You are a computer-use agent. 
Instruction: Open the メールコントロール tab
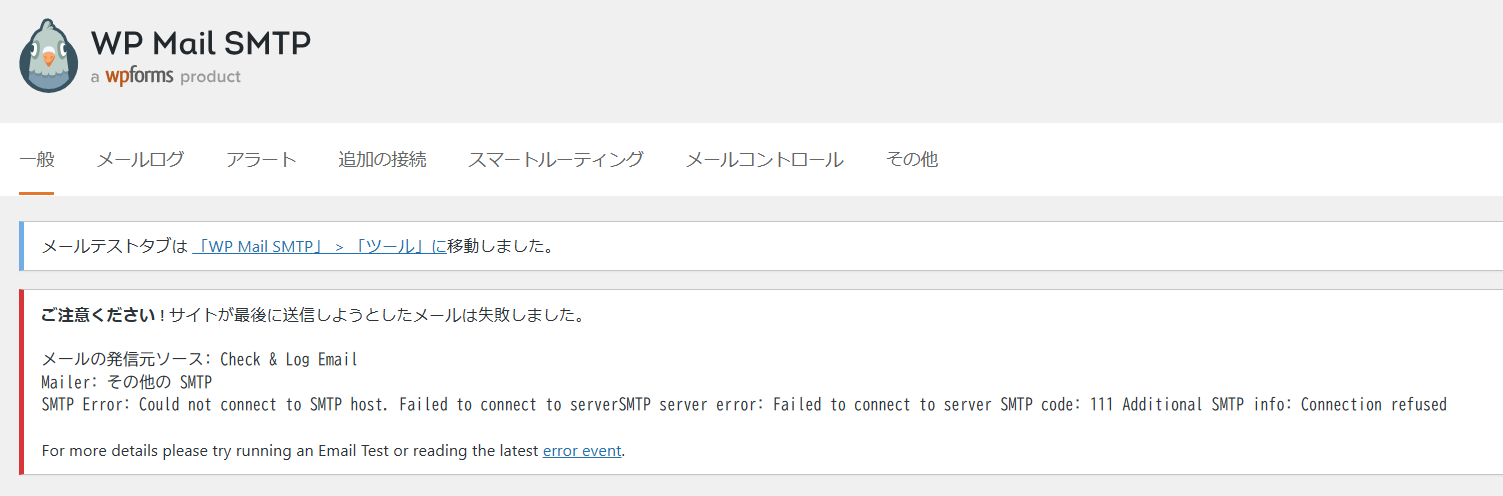click(765, 160)
